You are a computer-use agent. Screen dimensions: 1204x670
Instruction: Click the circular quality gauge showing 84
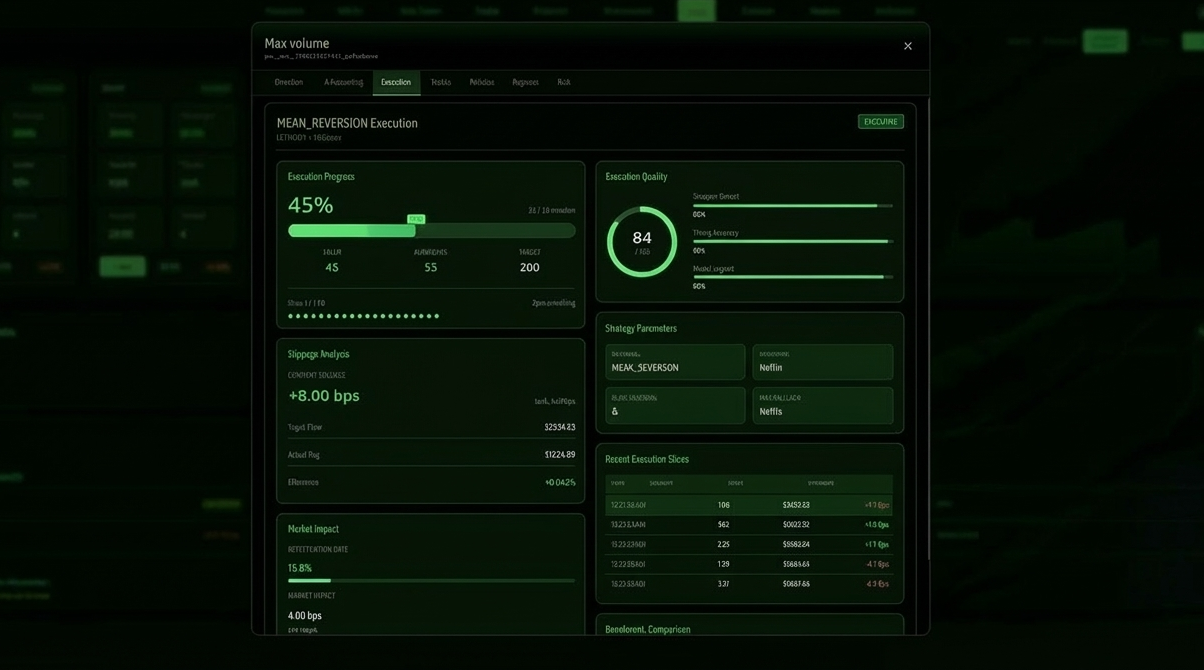click(642, 241)
